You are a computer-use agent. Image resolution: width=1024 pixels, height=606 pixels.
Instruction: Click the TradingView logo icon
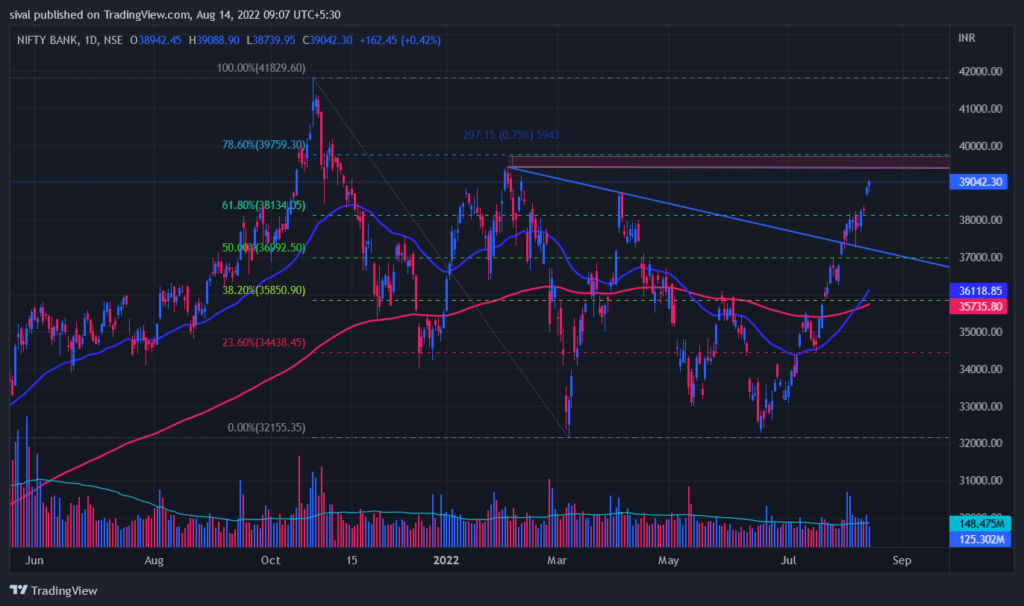pyautogui.click(x=18, y=589)
